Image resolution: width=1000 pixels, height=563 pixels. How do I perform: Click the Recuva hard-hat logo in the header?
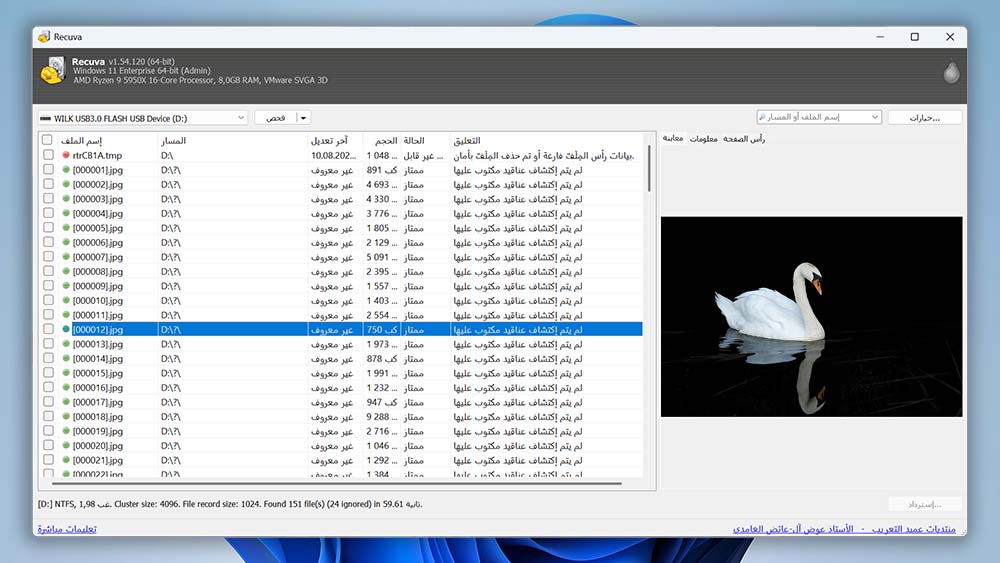pos(53,70)
